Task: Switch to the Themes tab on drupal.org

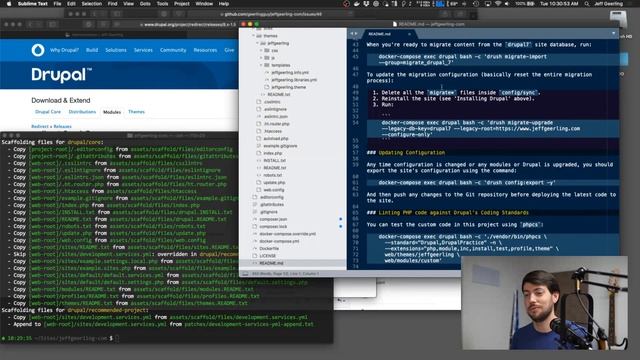Action: point(136,112)
